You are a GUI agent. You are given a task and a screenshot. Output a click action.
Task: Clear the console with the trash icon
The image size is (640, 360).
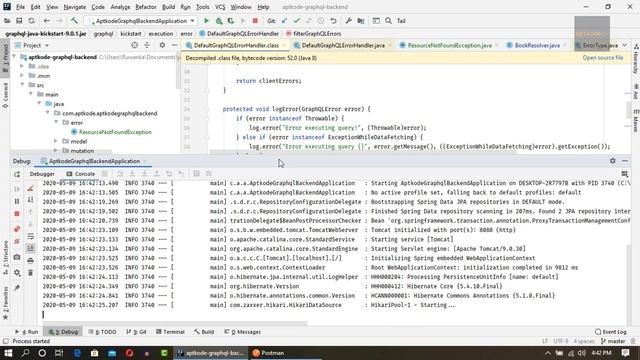[30, 273]
